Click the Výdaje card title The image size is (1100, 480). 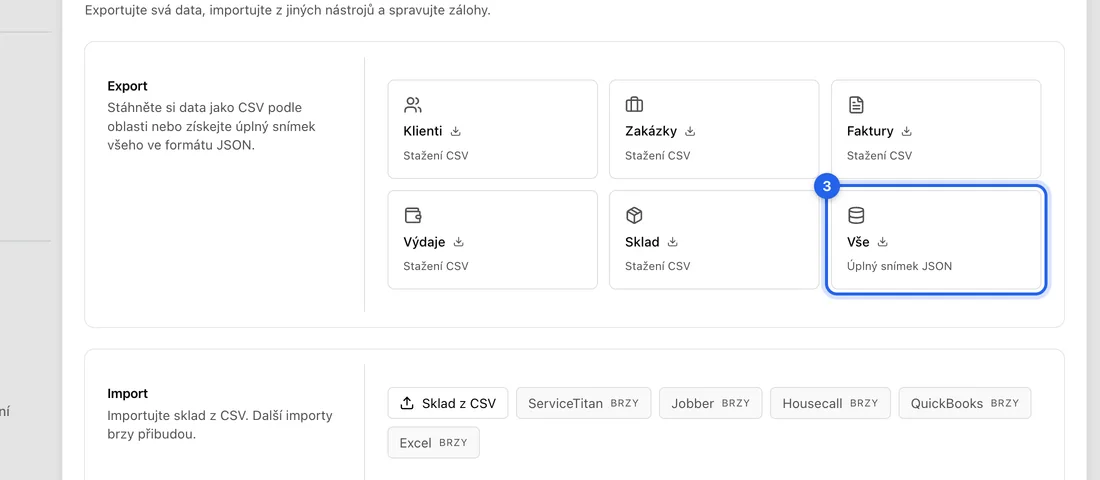(x=424, y=242)
